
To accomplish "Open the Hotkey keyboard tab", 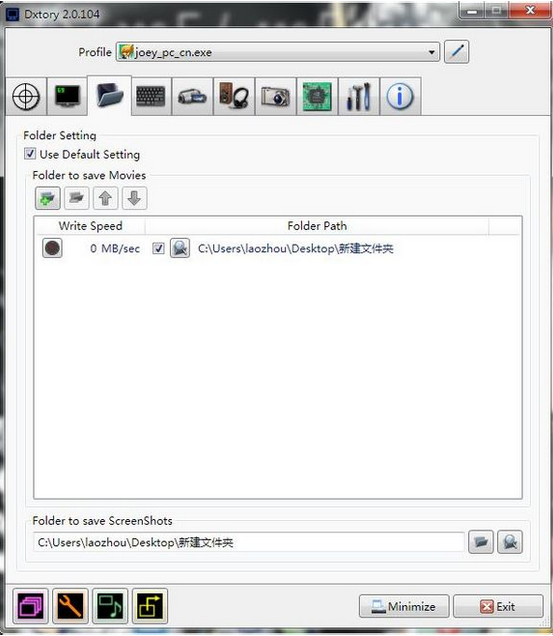I will click(151, 97).
